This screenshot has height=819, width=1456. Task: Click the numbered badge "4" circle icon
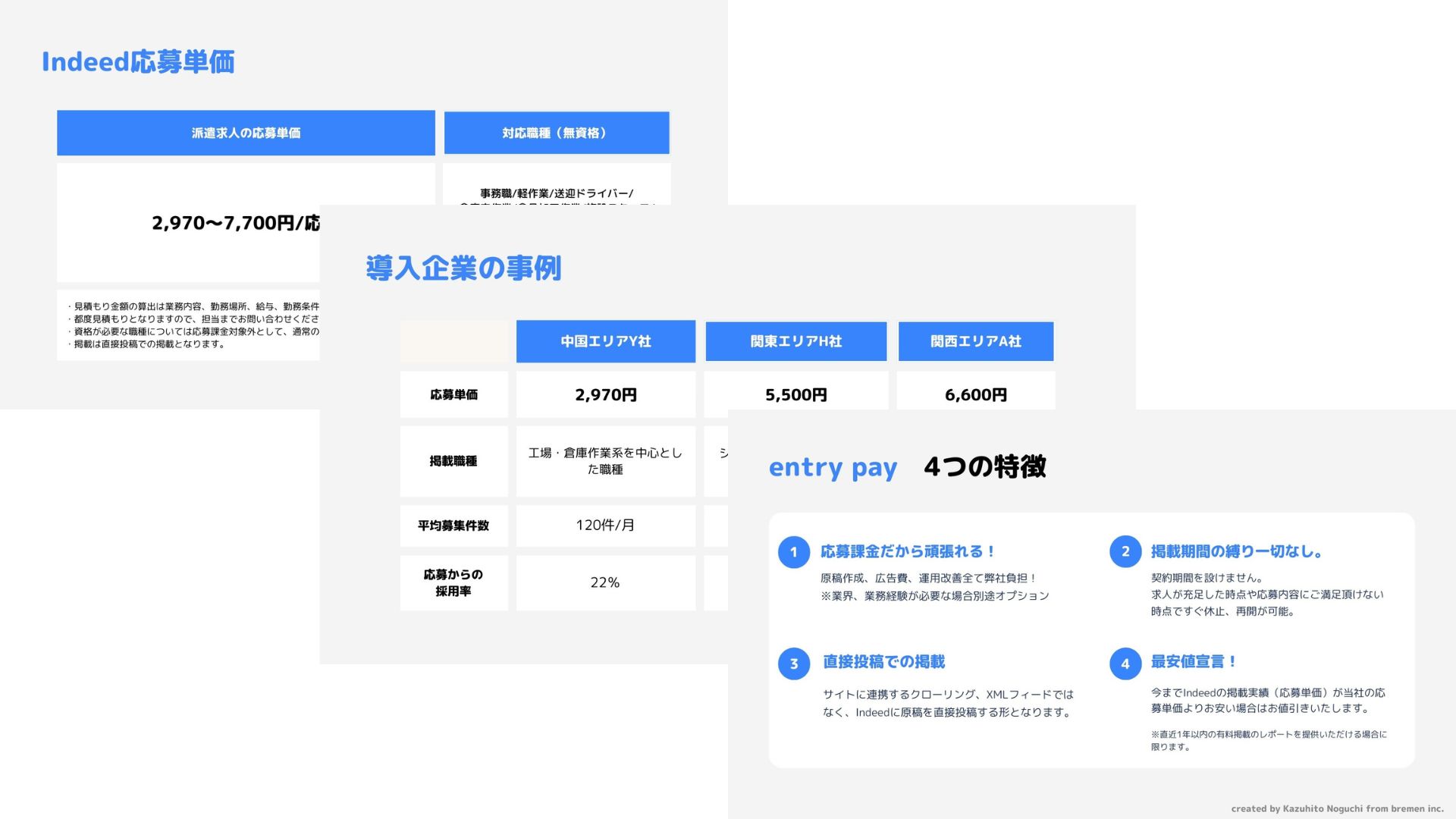1125,663
